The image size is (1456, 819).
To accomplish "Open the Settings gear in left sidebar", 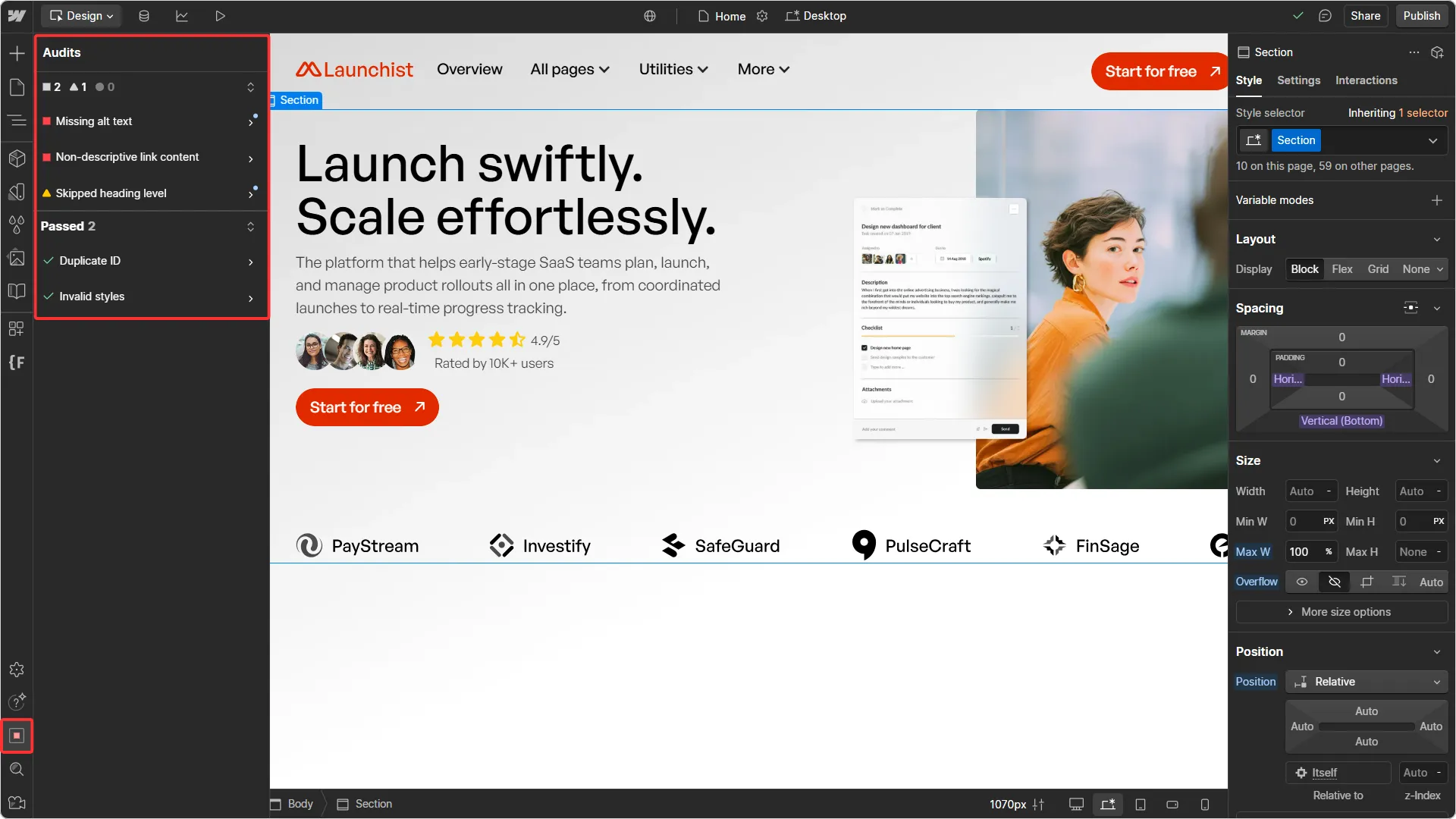I will pyautogui.click(x=17, y=670).
